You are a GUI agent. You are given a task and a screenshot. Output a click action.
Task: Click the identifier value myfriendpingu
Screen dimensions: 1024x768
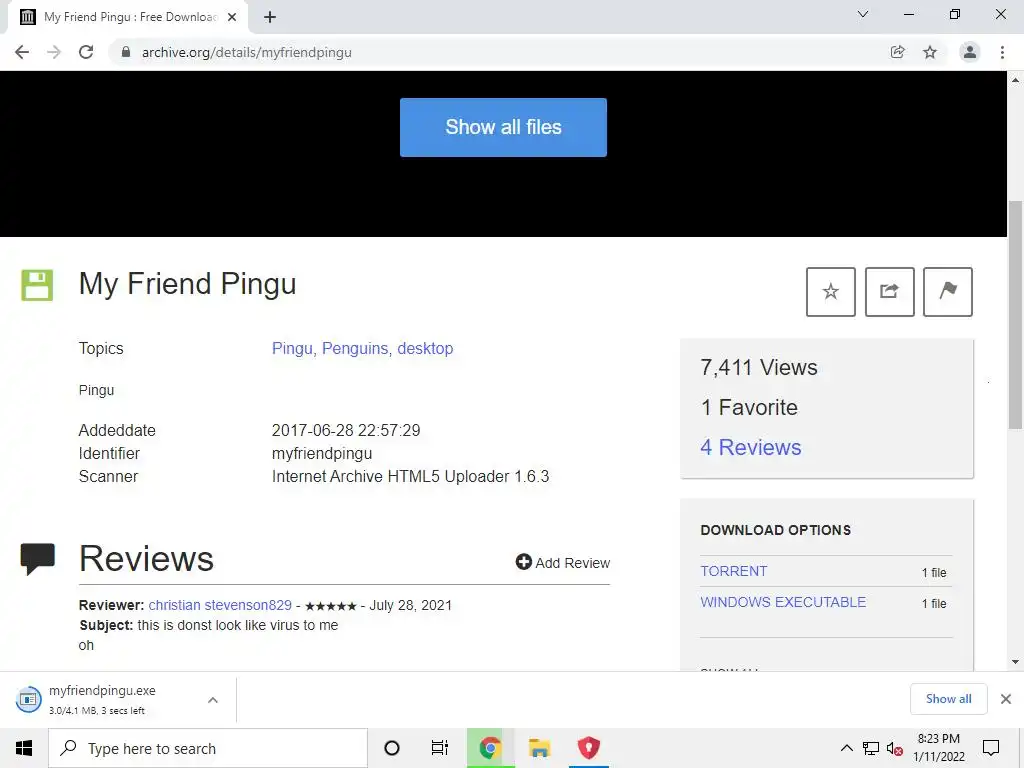322,453
